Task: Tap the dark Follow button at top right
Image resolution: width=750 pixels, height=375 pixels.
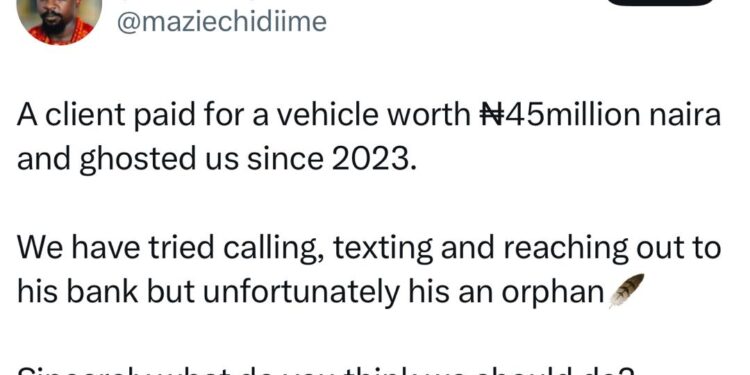Action: [660, 2]
